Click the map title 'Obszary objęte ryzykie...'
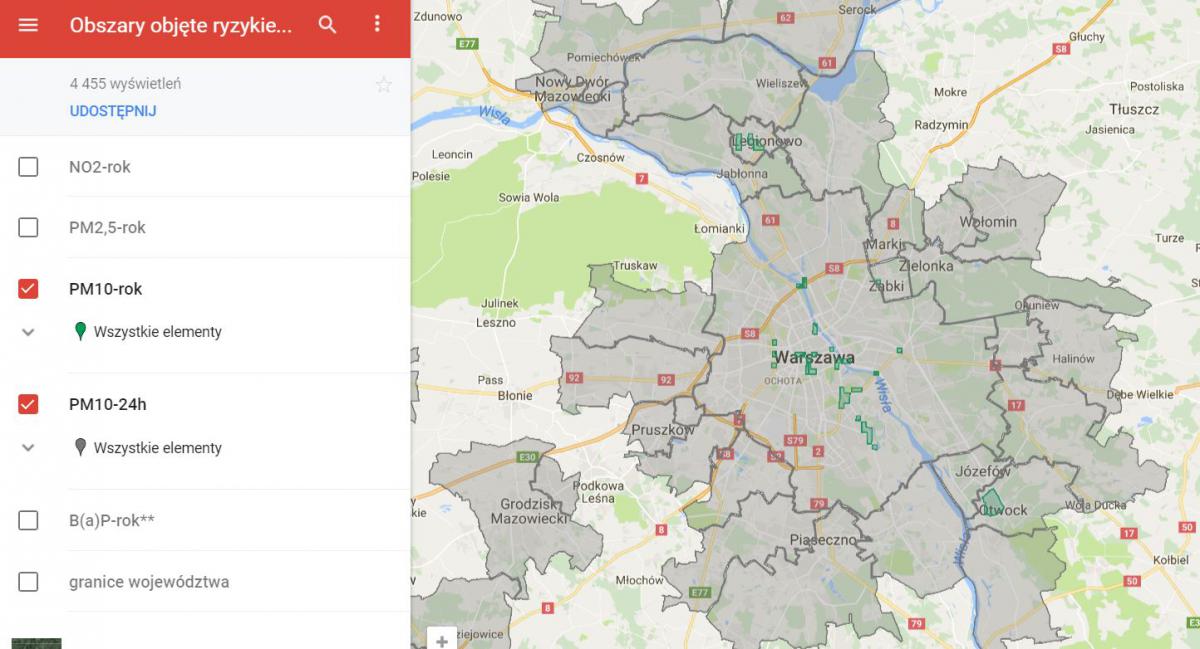Screen dimensions: 1200x649 pos(181,25)
